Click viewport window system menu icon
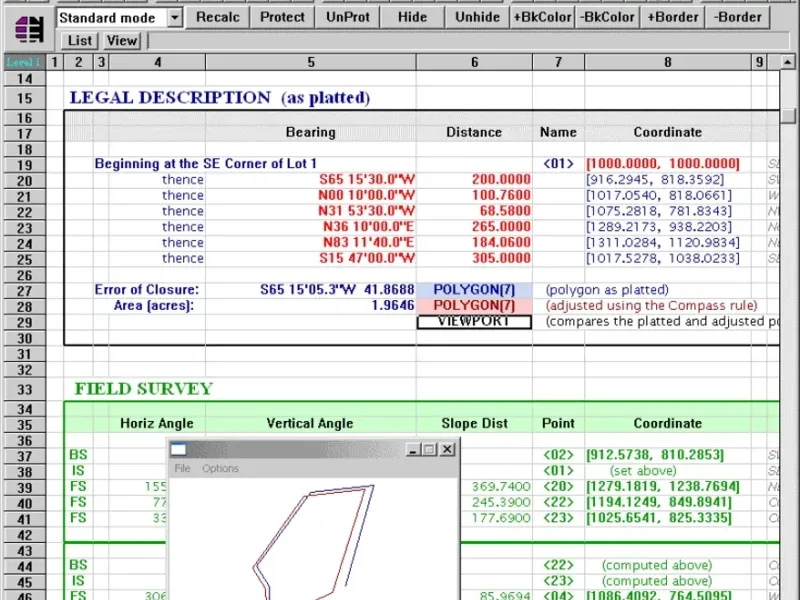Viewport: 800px width, 600px height. point(178,449)
